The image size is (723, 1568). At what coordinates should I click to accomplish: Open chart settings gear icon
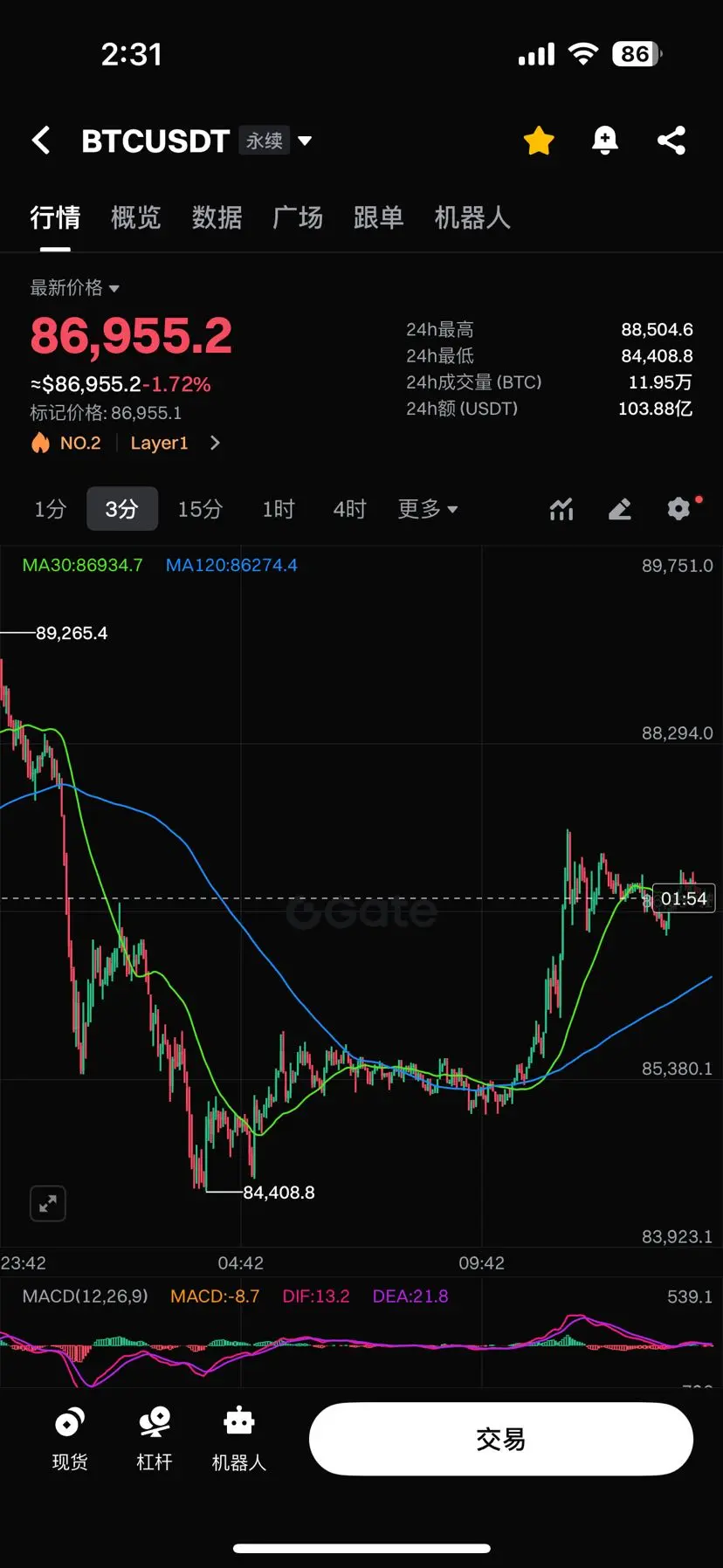pos(678,509)
